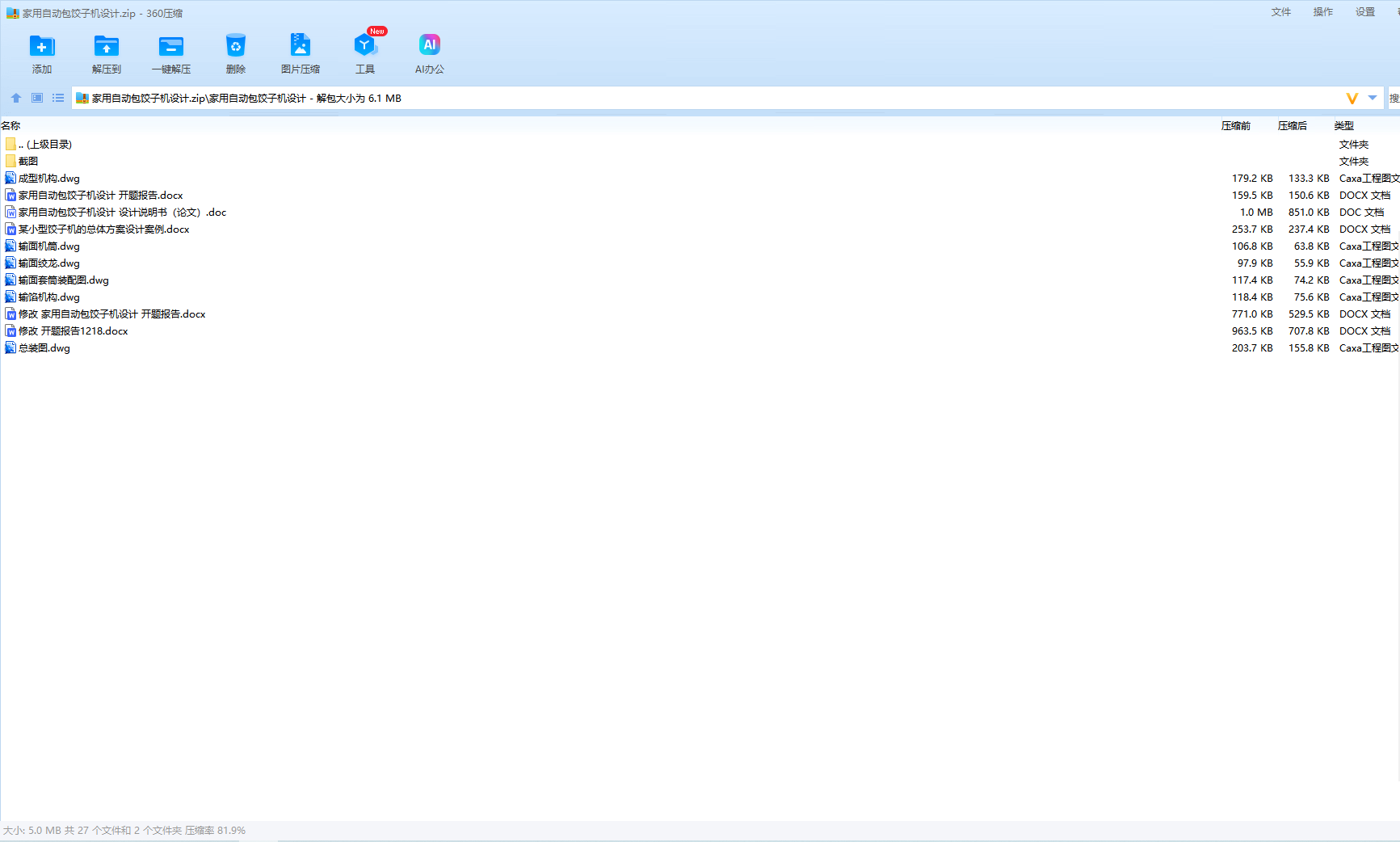Sort by the 压缩前 column header
This screenshot has height=842, width=1400.
click(1236, 126)
